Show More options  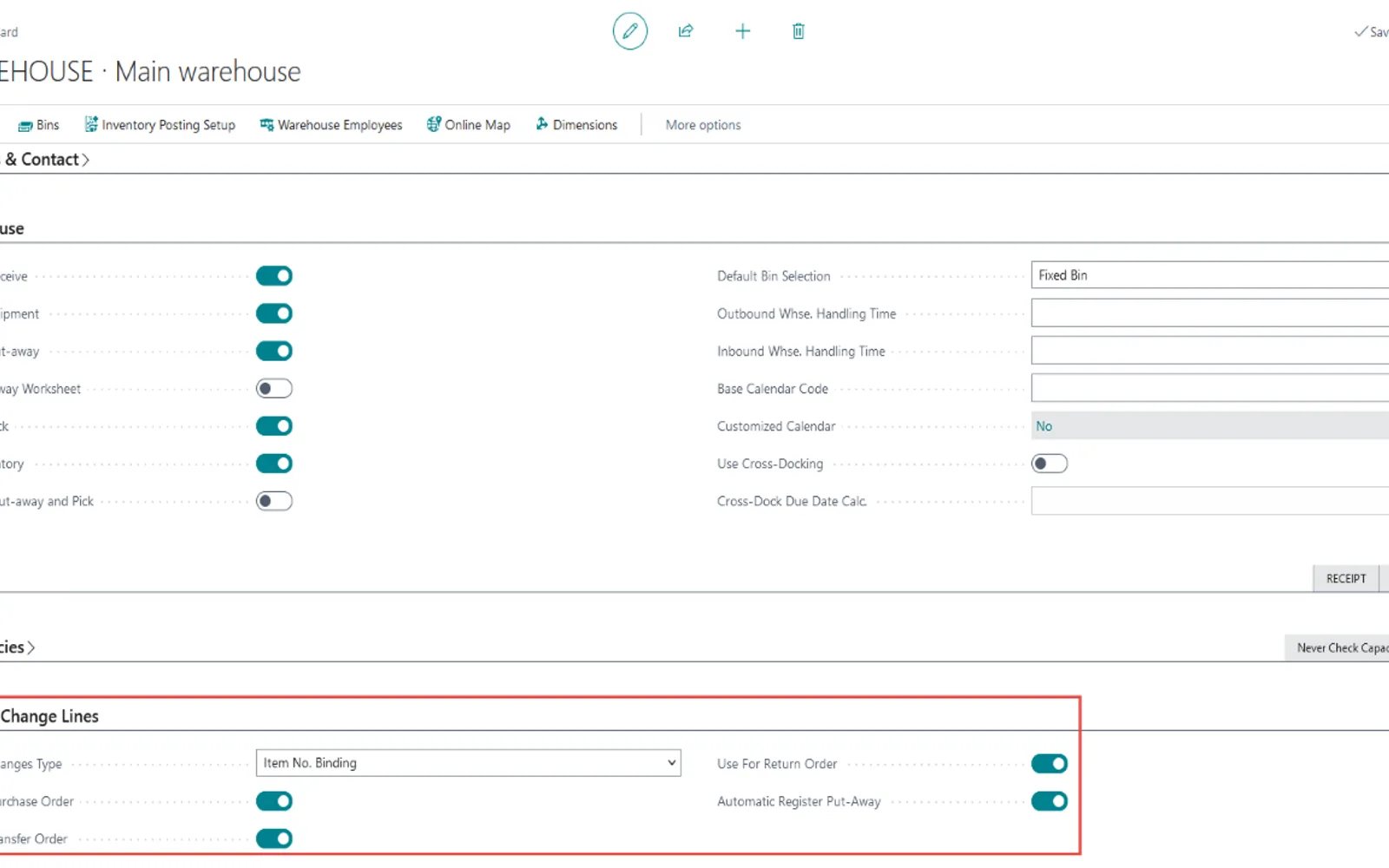tap(703, 125)
